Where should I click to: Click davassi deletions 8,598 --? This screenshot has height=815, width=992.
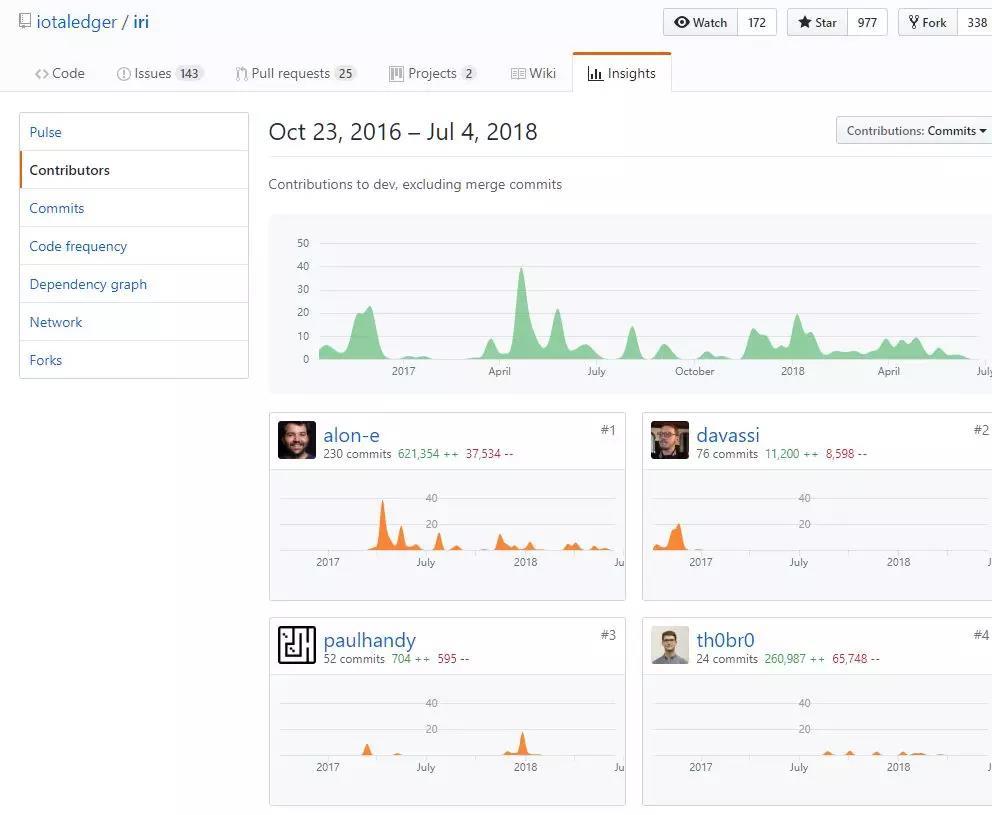click(846, 454)
